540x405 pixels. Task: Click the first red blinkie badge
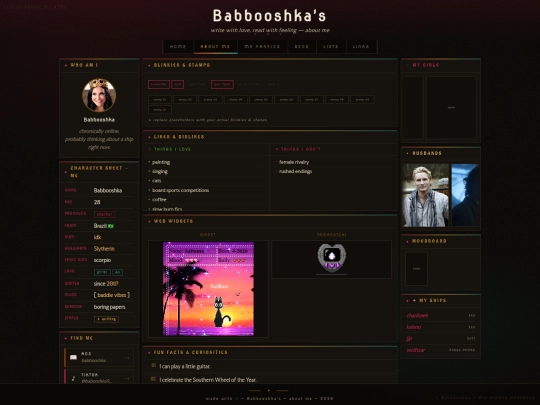[x=159, y=84]
